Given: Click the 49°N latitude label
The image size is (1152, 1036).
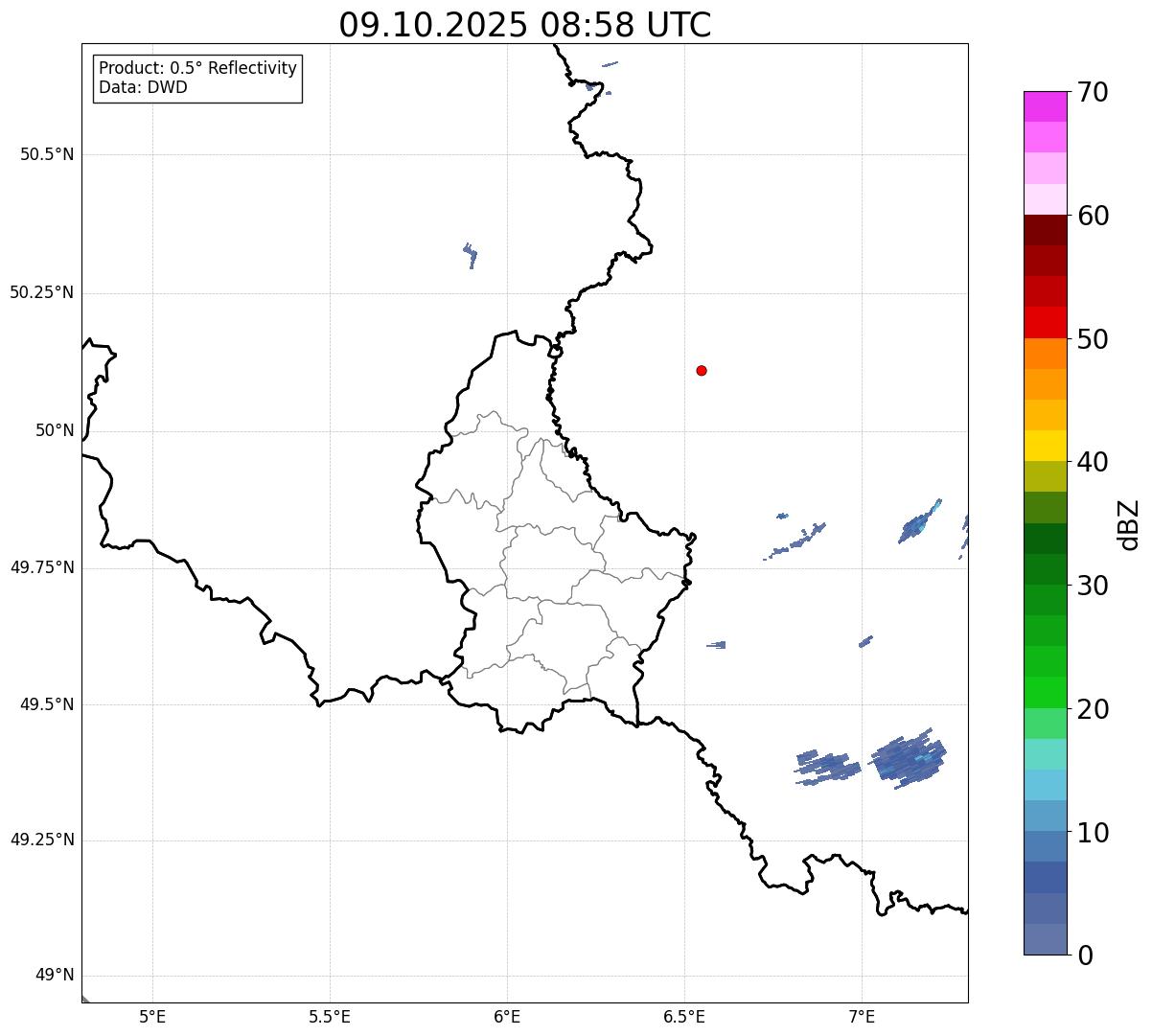Looking at the screenshot, I should point(55,975).
